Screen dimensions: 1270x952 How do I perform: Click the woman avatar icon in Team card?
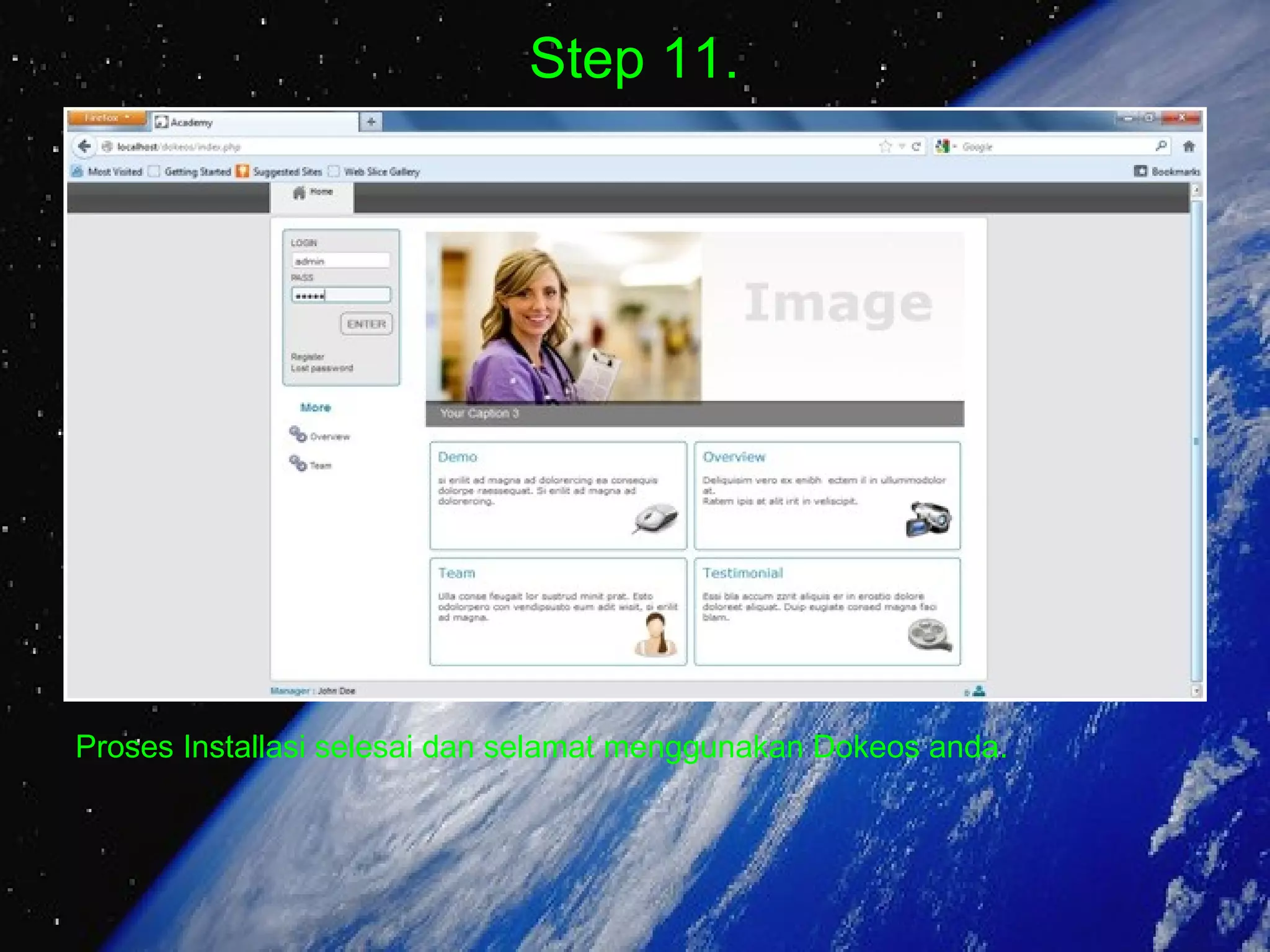pos(655,634)
